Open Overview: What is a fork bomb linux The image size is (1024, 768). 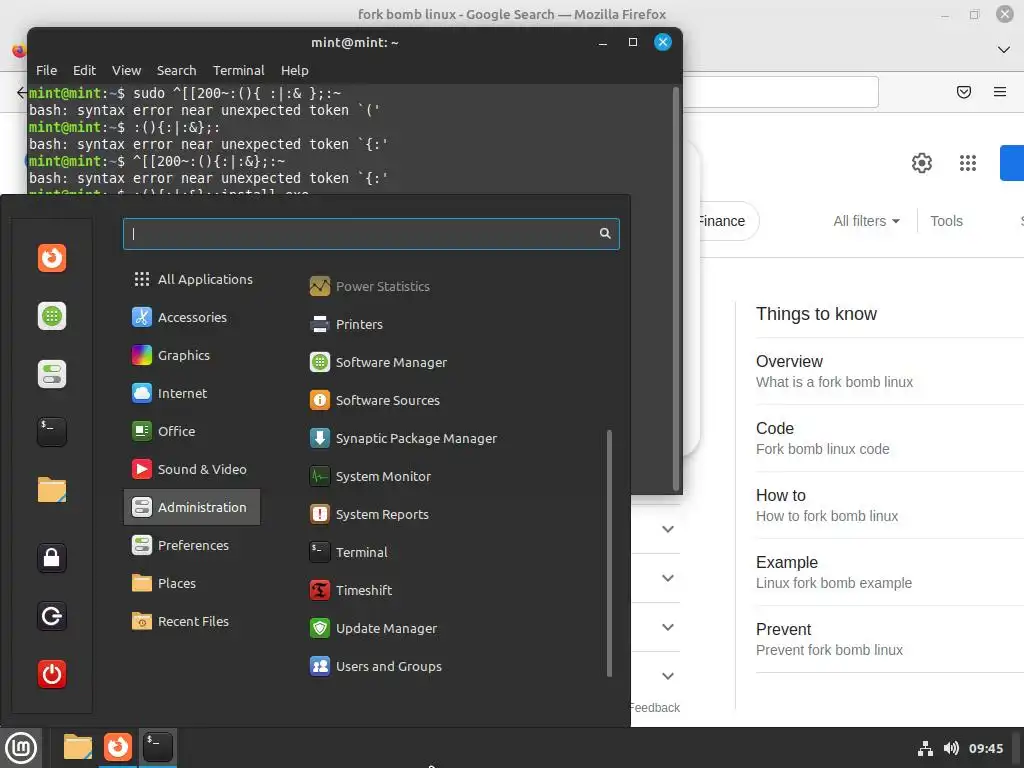[889, 371]
